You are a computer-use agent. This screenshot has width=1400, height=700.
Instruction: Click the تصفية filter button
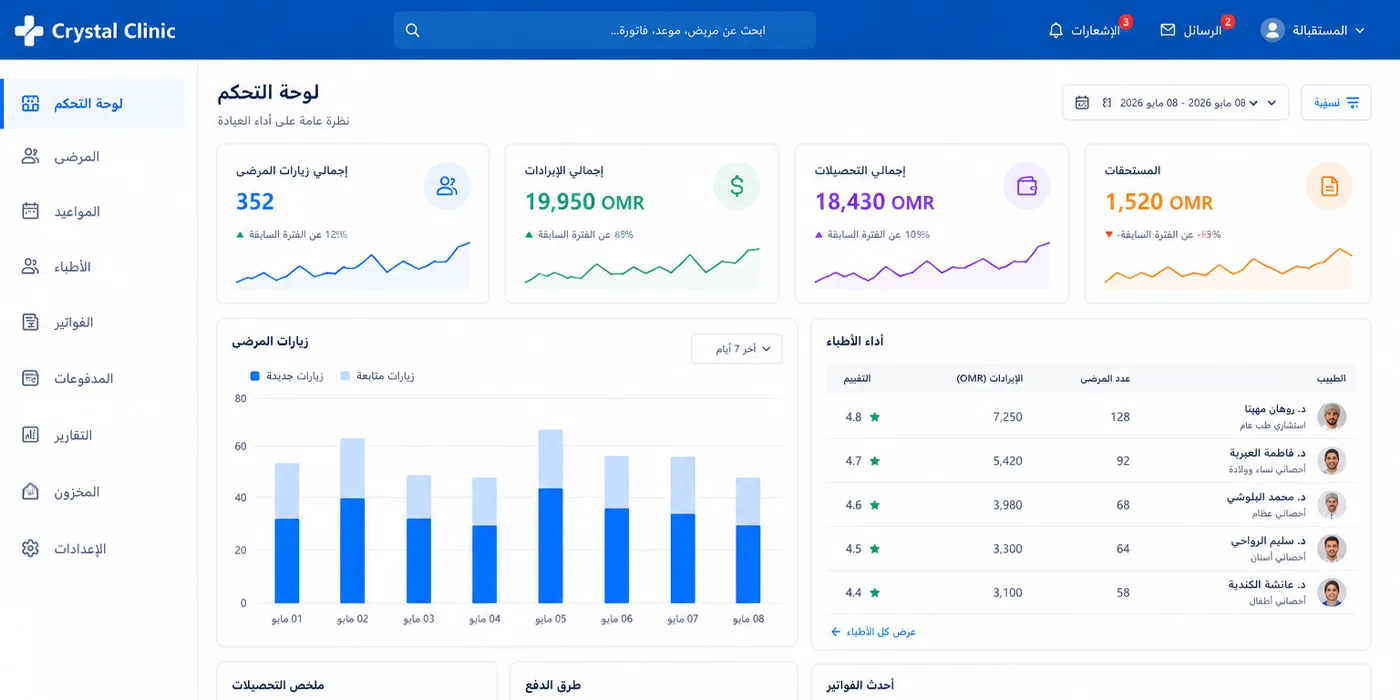coord(1336,103)
